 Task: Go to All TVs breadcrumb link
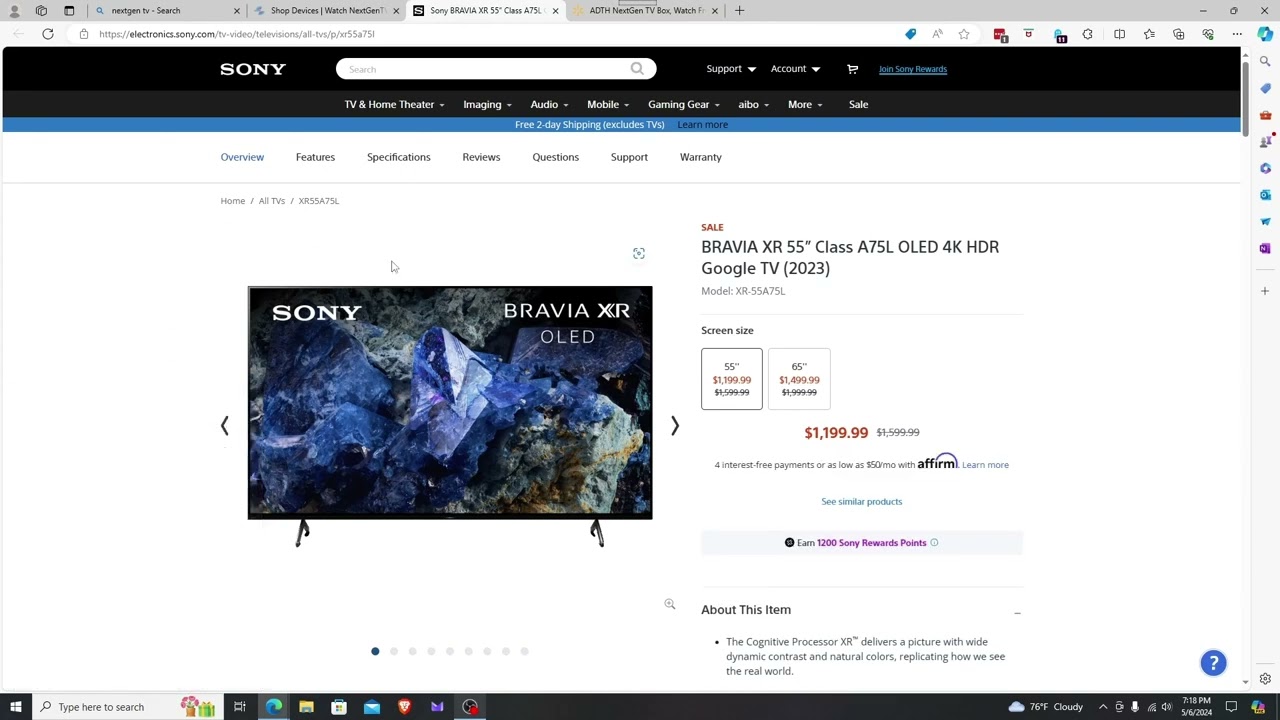point(272,201)
